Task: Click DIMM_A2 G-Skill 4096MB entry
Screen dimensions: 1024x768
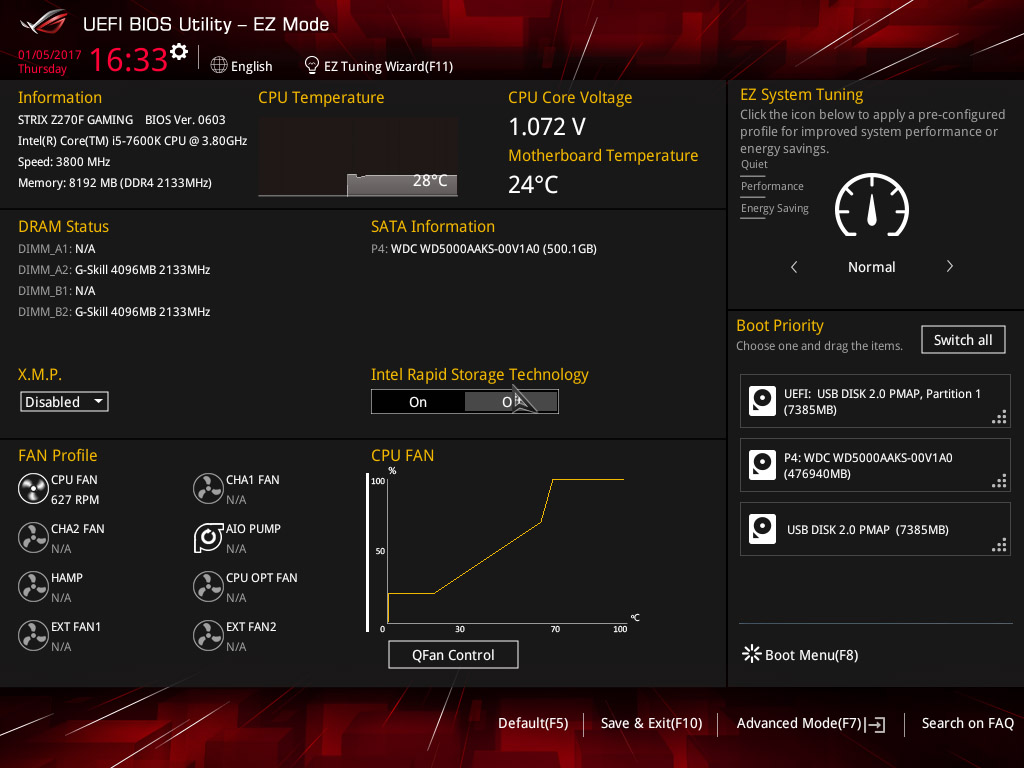Action: [x=114, y=270]
